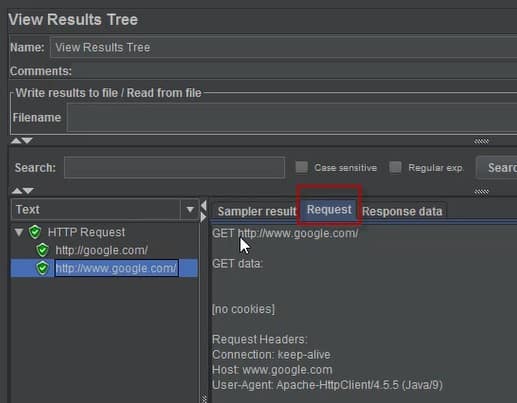Click the Search text field

coord(174,167)
